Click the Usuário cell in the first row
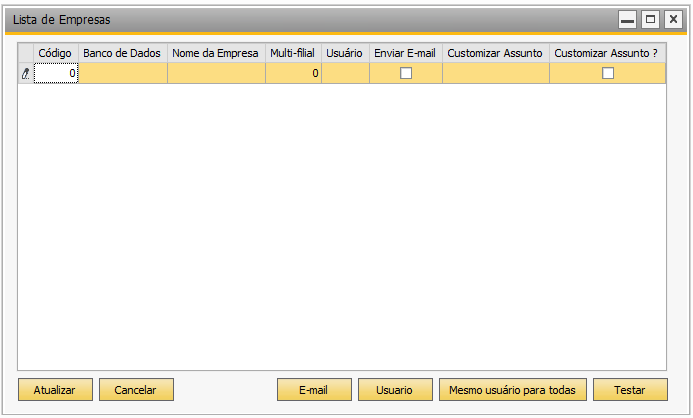 click(x=346, y=73)
